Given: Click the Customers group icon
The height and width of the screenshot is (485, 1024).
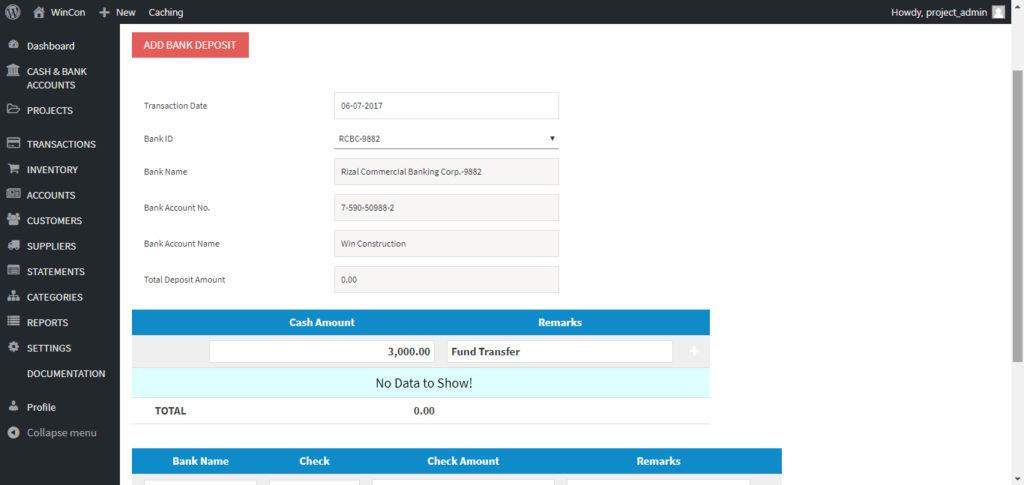Looking at the screenshot, I should 13,220.
